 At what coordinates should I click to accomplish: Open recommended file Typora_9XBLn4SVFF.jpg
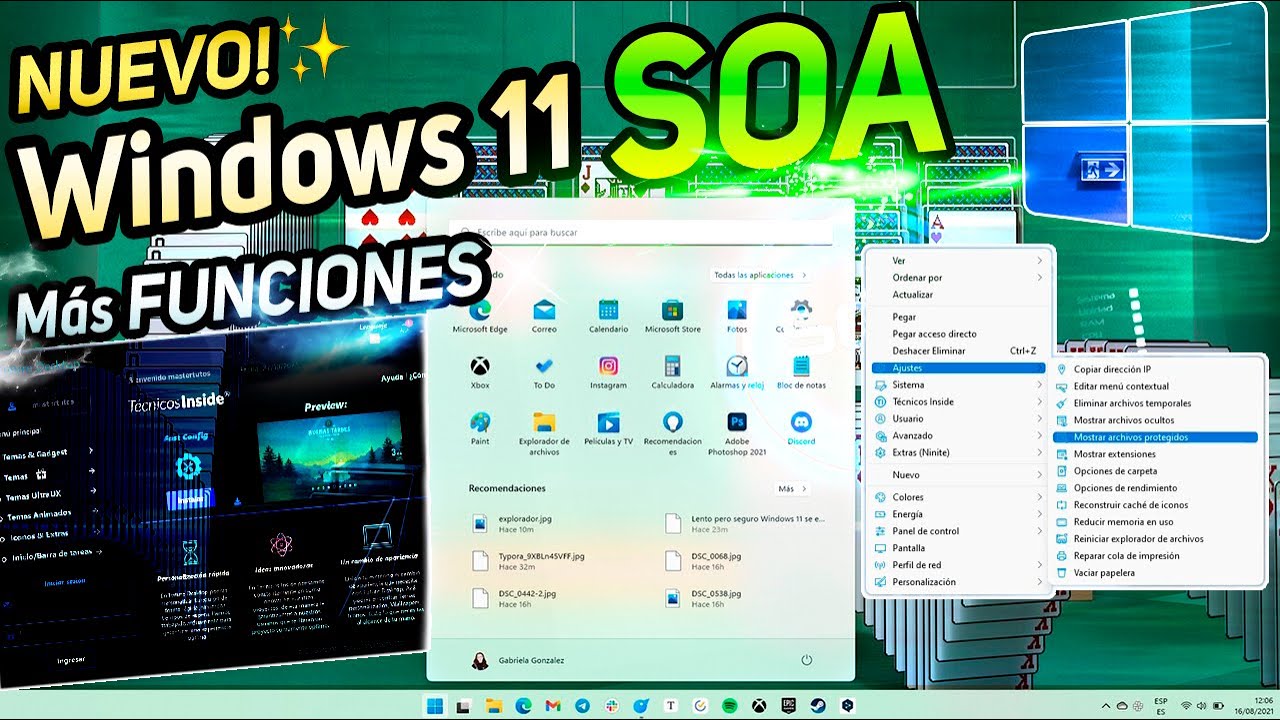click(529, 560)
